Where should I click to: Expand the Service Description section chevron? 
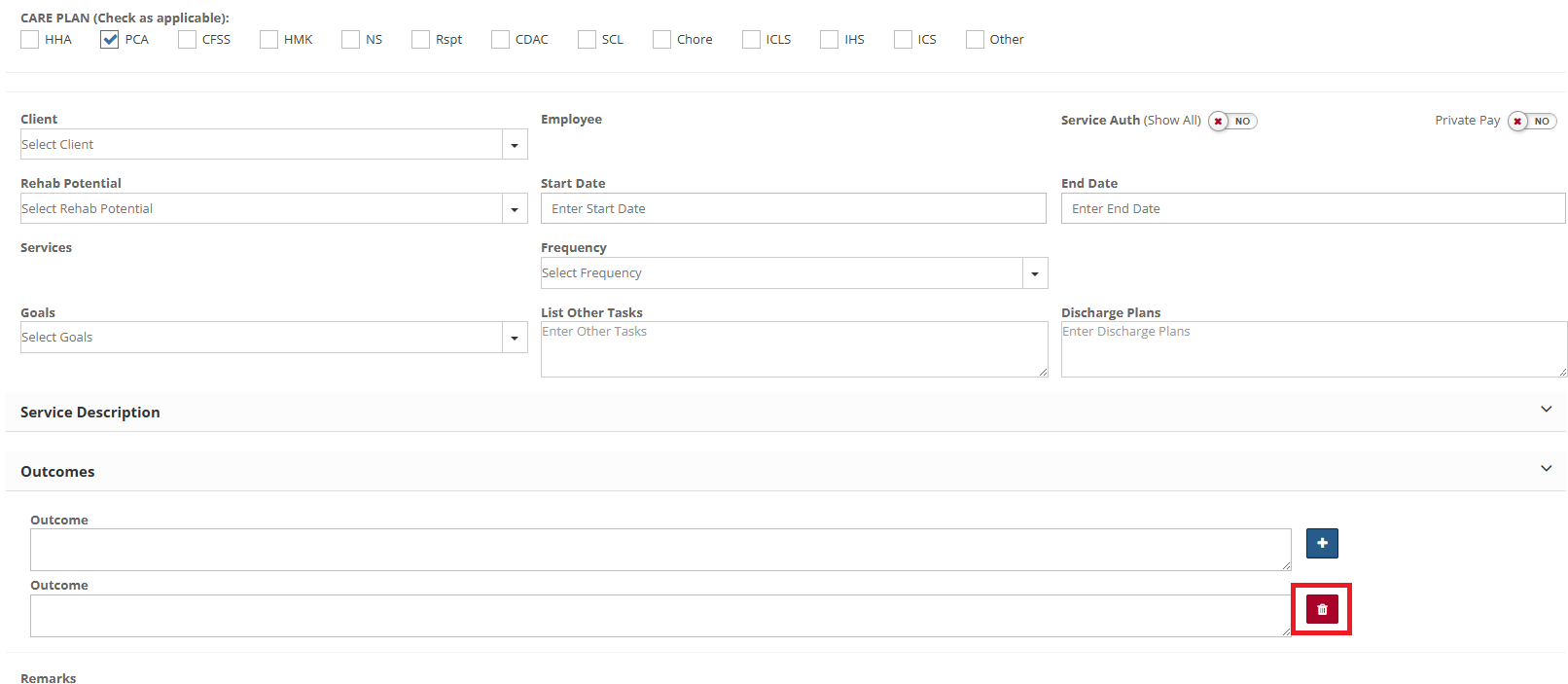pyautogui.click(x=1547, y=410)
